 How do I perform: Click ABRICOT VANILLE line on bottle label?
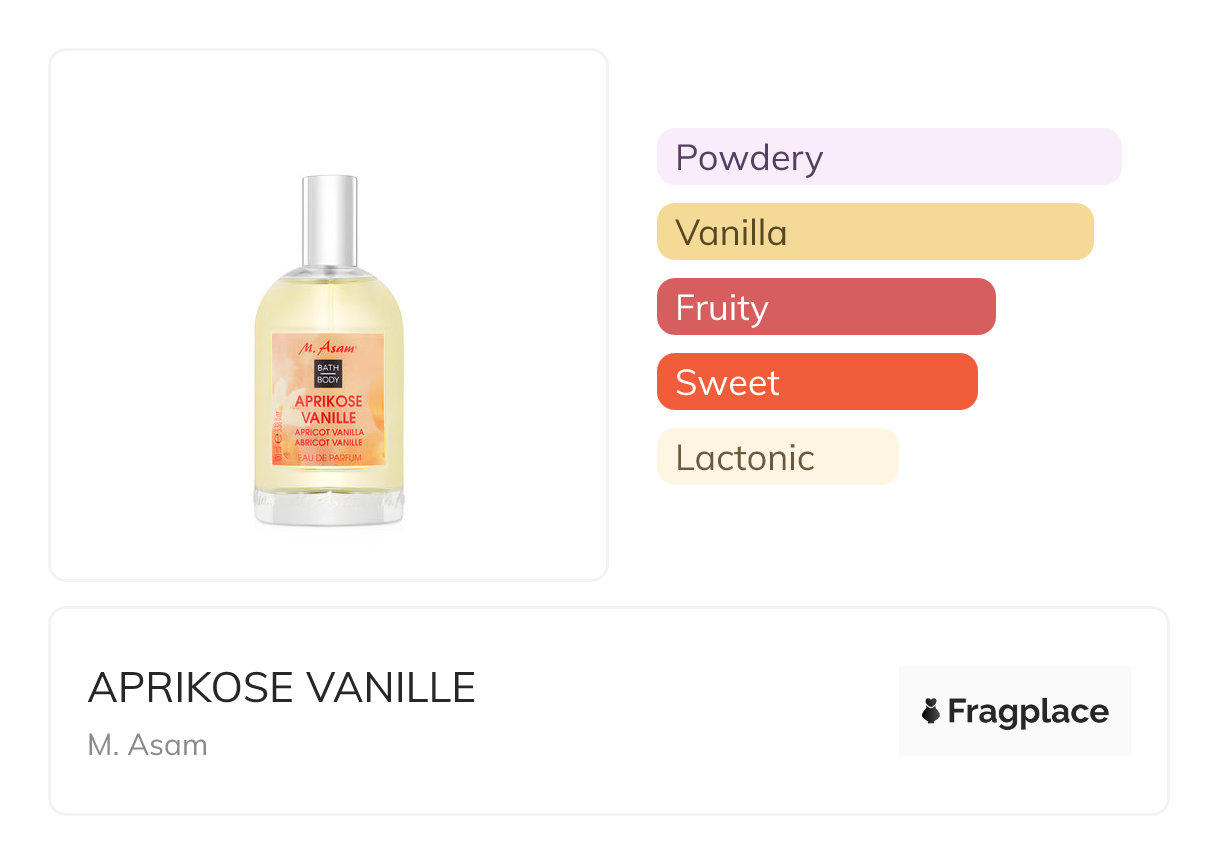[x=328, y=442]
